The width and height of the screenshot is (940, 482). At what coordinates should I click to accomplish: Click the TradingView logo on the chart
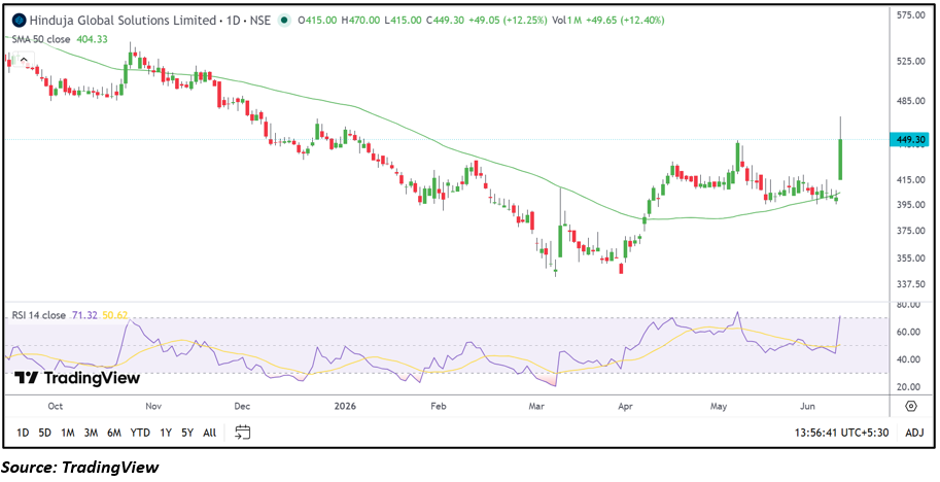click(77, 378)
